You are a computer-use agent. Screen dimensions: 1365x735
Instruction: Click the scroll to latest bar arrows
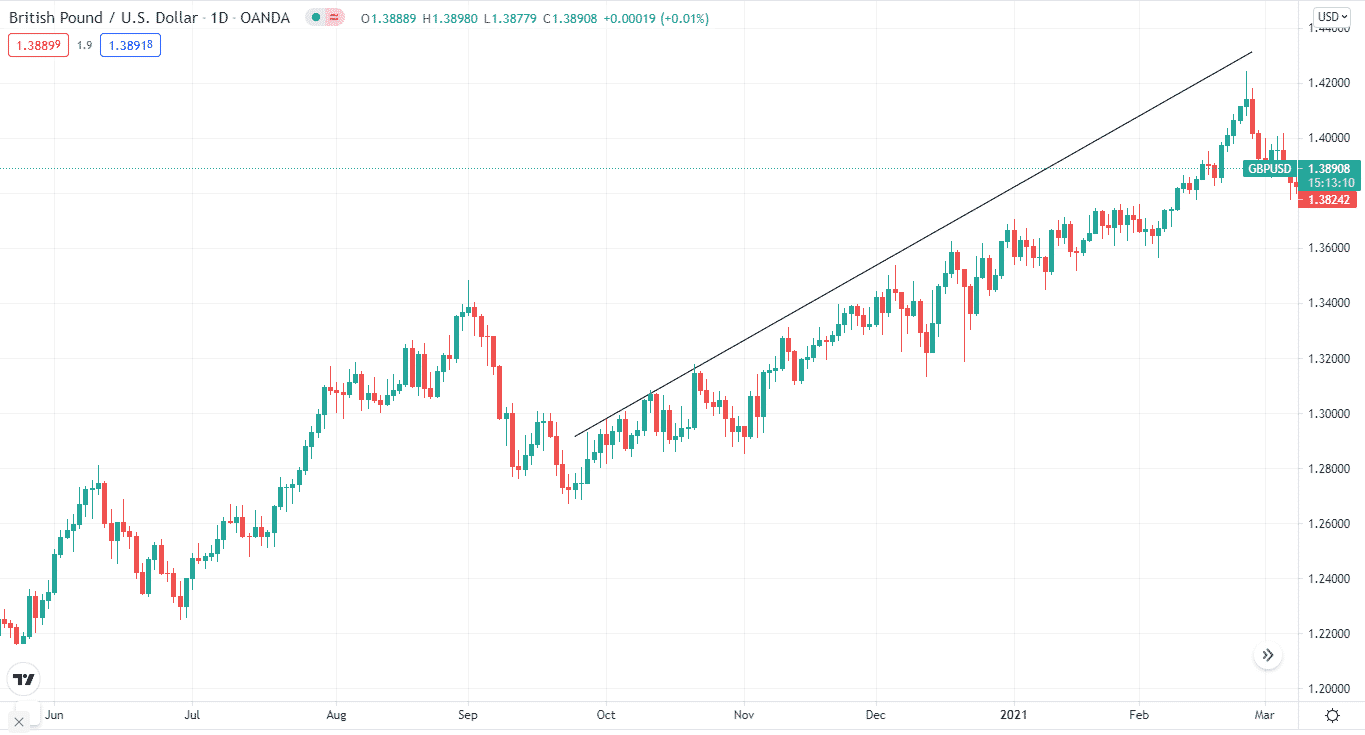(1268, 656)
